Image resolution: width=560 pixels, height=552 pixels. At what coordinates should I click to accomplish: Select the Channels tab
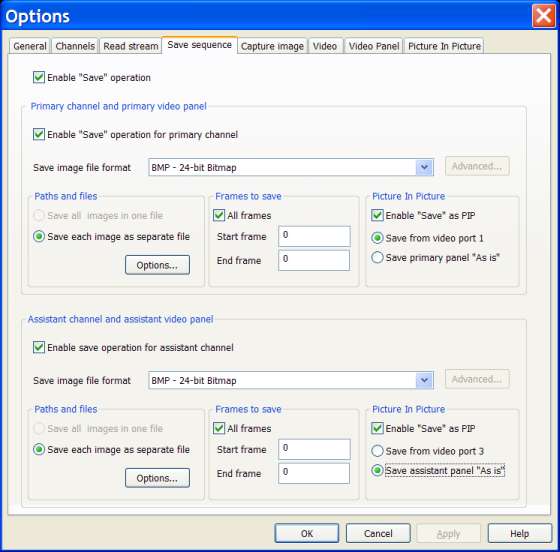tap(75, 46)
